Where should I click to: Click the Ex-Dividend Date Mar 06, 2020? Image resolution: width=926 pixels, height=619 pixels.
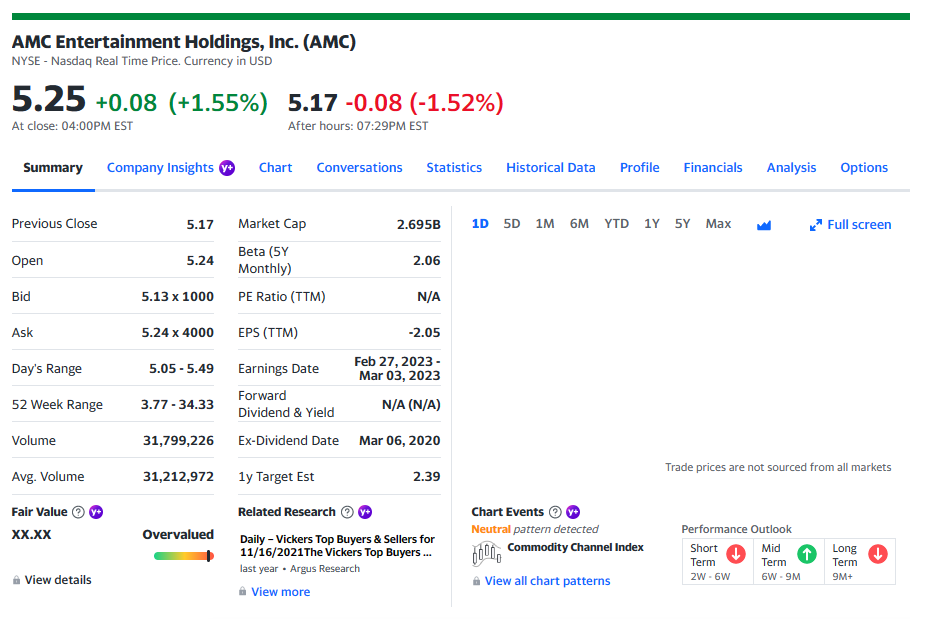pos(400,441)
